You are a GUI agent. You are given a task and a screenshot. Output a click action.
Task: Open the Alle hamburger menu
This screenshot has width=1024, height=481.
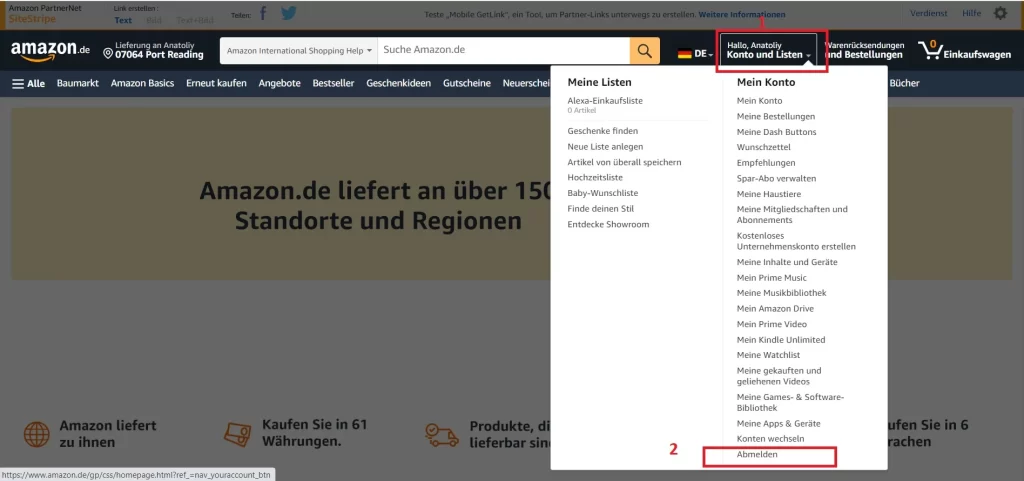(29, 84)
